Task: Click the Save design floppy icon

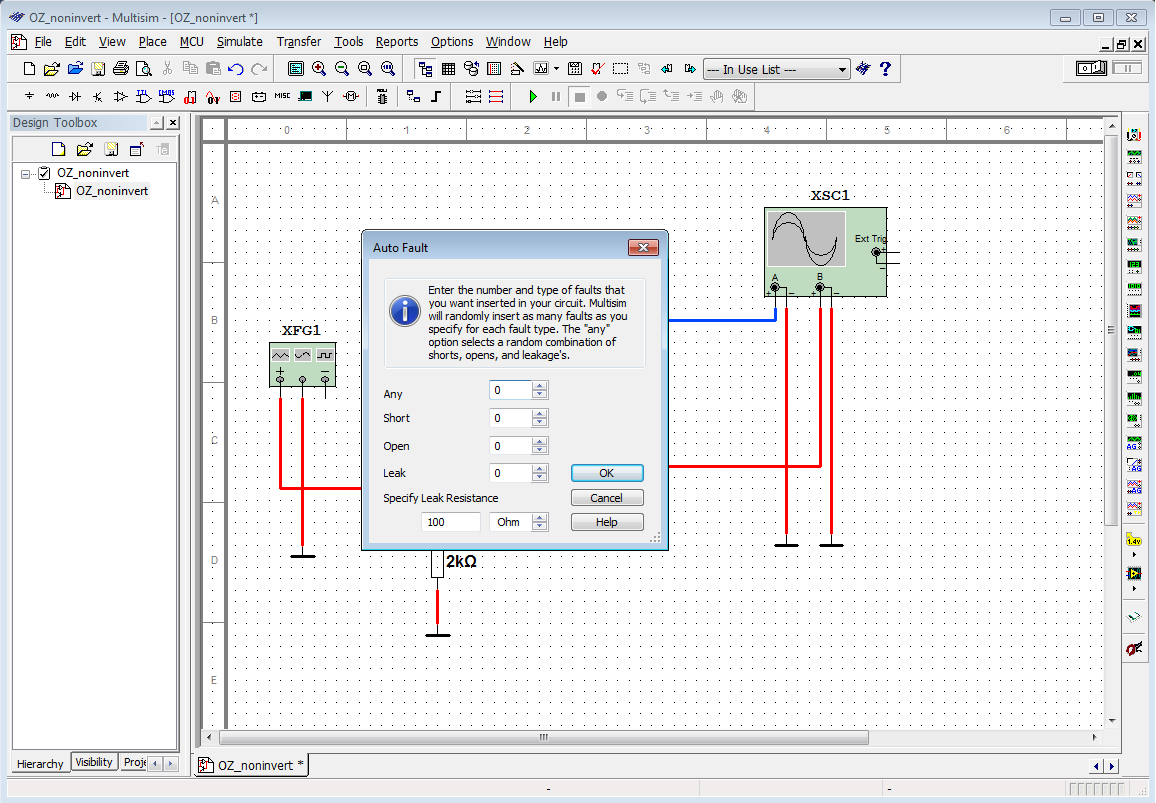Action: coord(98,69)
